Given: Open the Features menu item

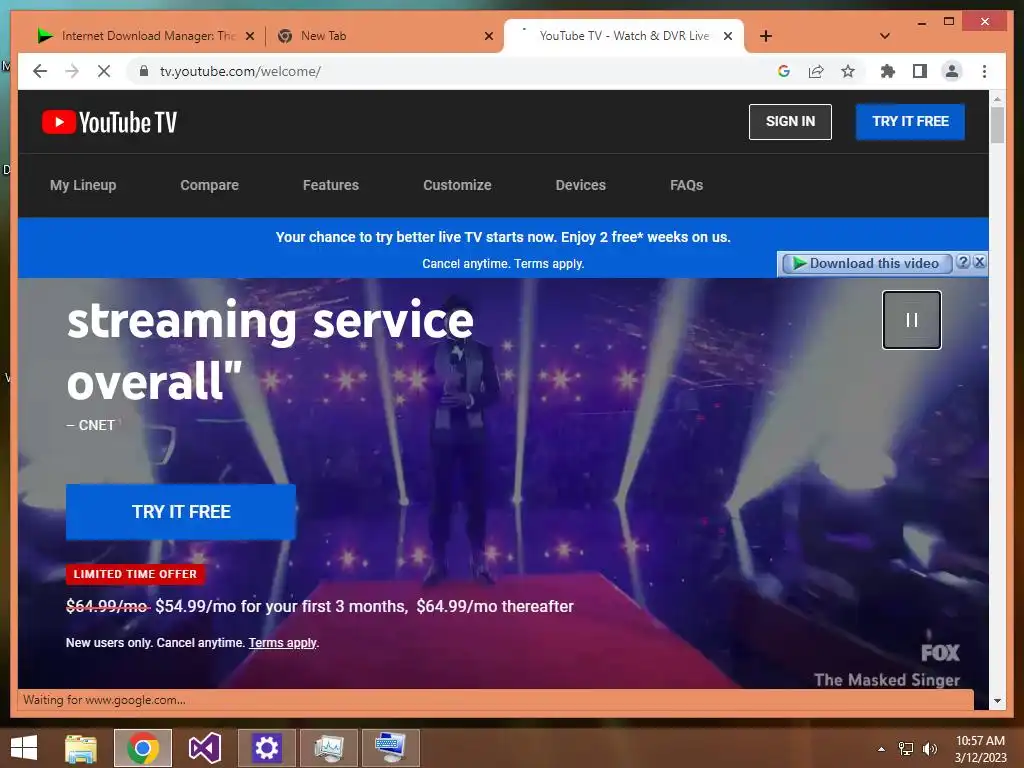Looking at the screenshot, I should click(x=330, y=185).
